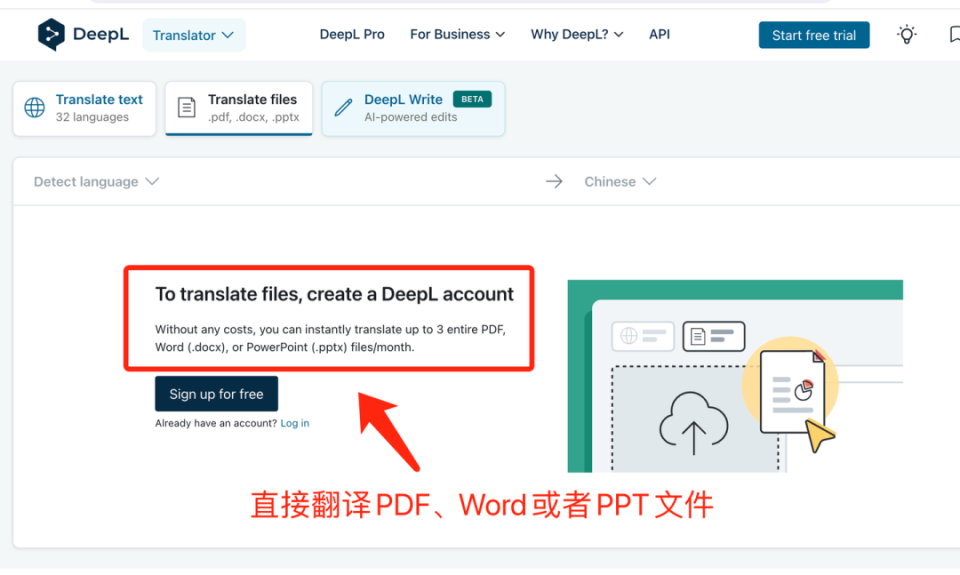This screenshot has width=960, height=575.
Task: Click the arrow between source and target languages
Action: click(x=554, y=181)
